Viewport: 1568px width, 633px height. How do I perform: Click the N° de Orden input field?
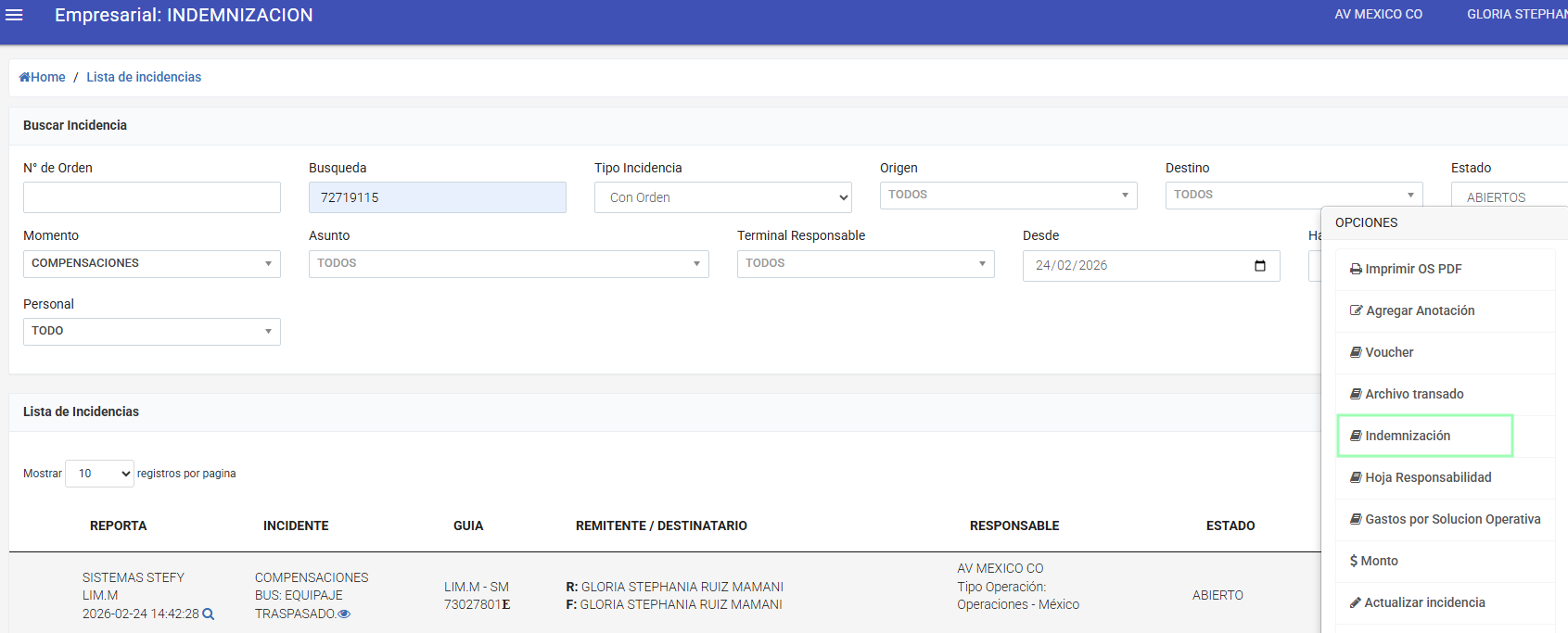(x=151, y=197)
